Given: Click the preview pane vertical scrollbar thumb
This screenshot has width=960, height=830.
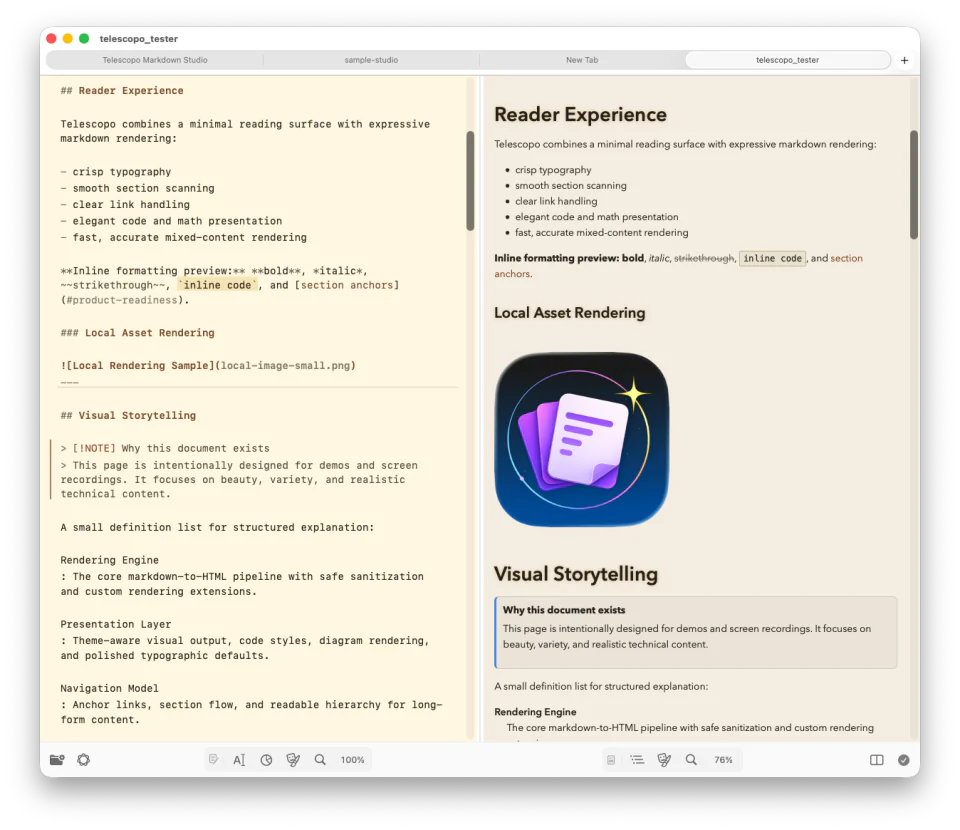Looking at the screenshot, I should click(913, 184).
